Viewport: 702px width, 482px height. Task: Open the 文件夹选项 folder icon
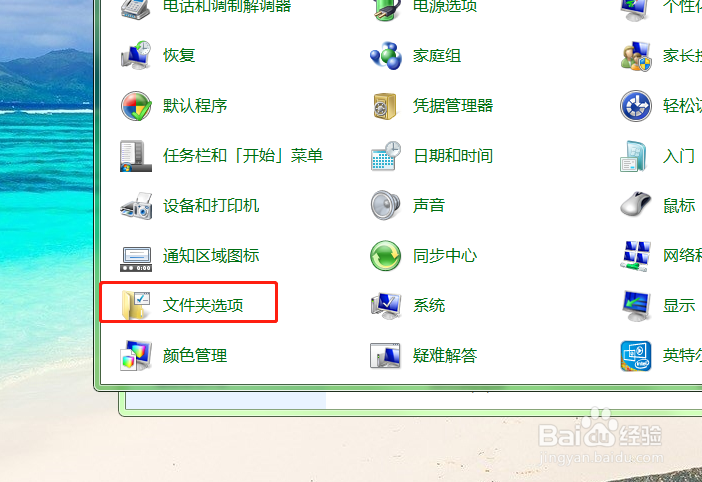click(x=136, y=306)
